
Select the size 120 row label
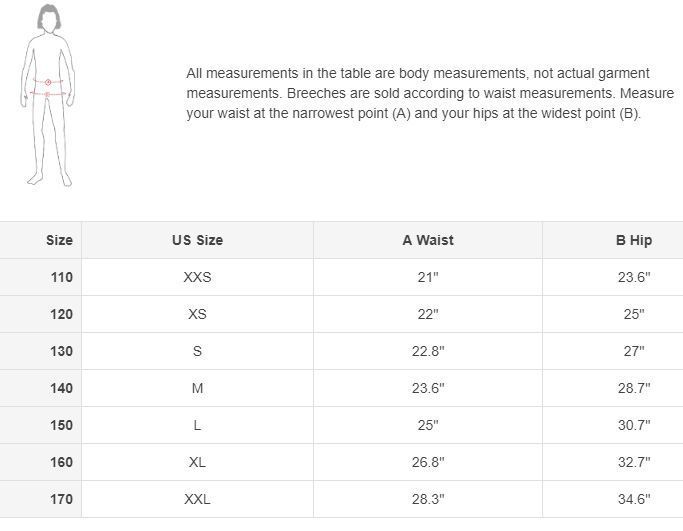click(61, 314)
